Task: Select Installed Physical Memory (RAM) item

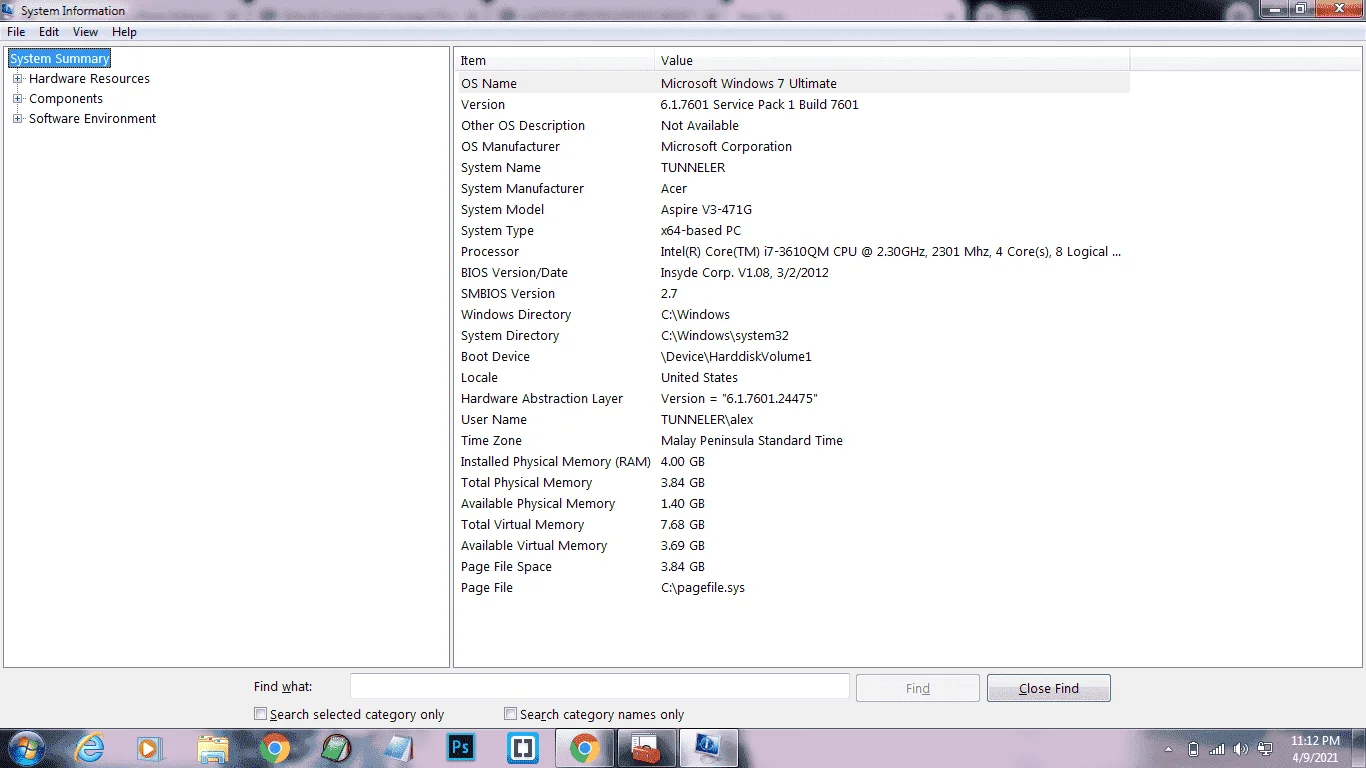Action: pos(556,462)
